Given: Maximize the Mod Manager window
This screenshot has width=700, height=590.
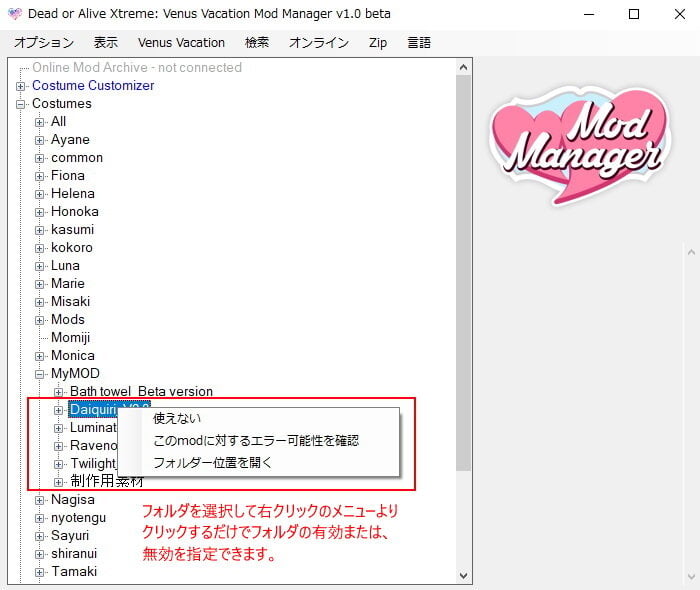Looking at the screenshot, I should coord(634,14).
